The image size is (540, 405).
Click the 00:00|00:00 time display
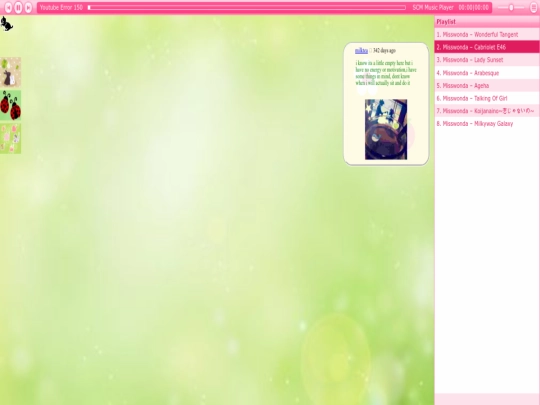tap(474, 8)
